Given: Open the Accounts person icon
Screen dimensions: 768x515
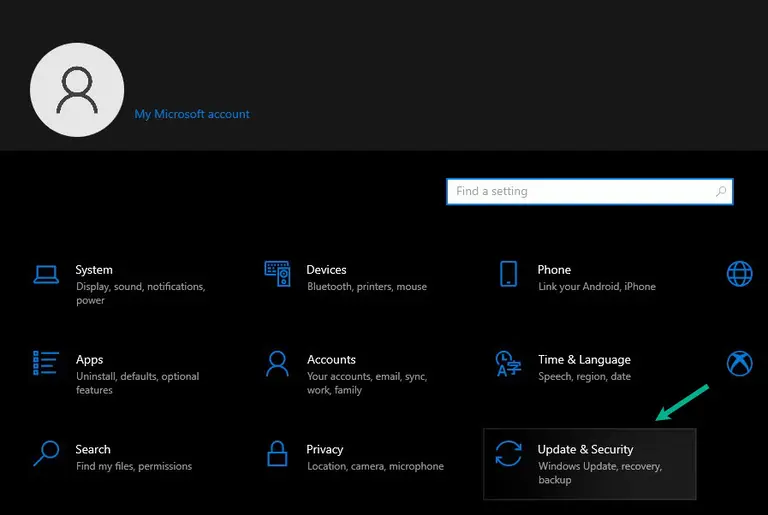Looking at the screenshot, I should 277,364.
